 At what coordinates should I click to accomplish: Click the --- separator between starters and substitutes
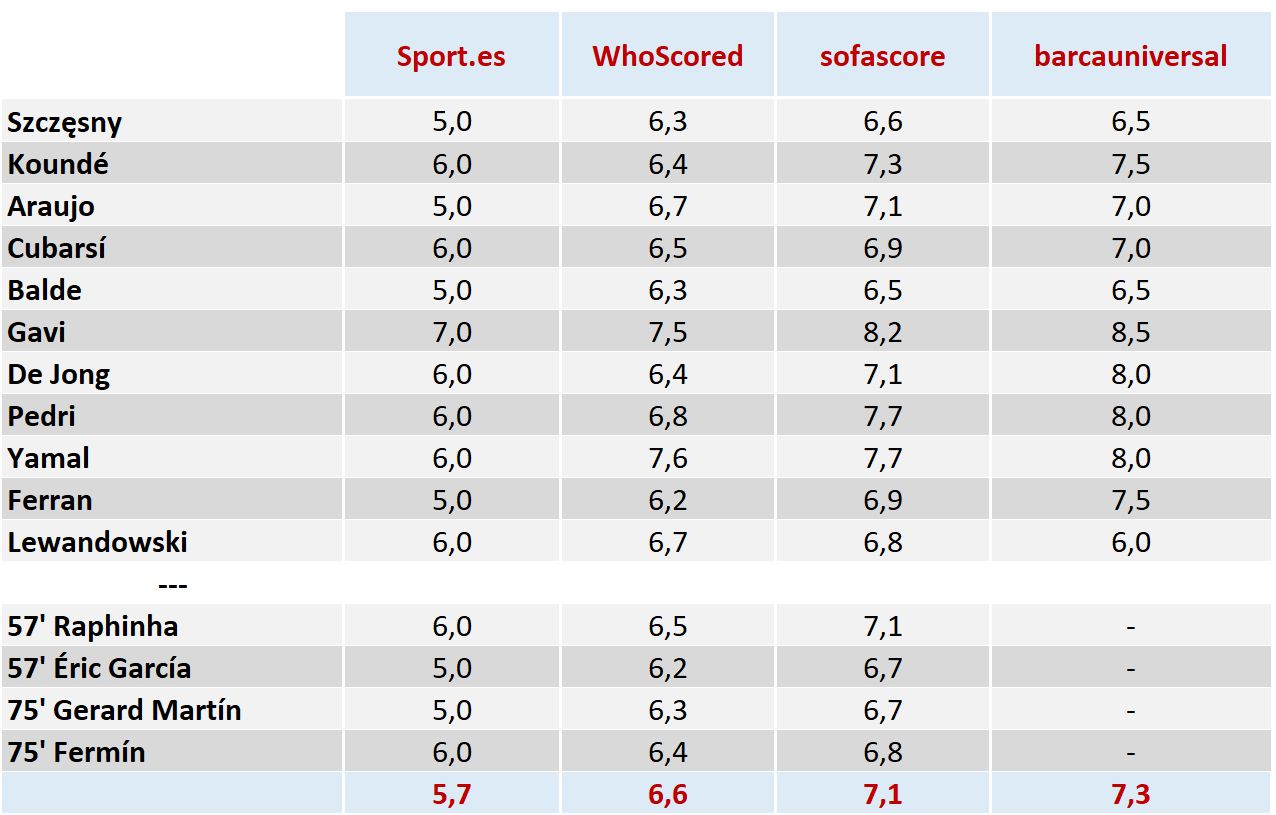click(173, 584)
